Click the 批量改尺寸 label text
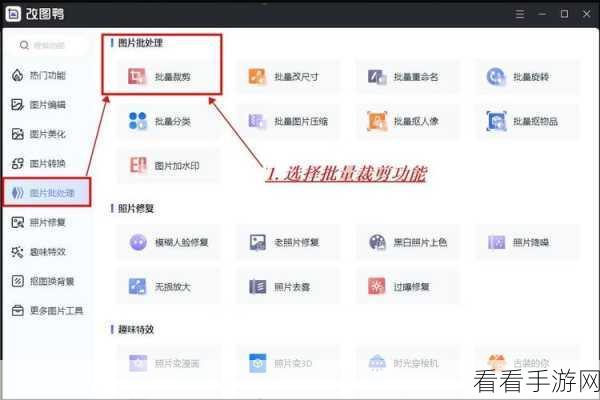Viewport: 600px width, 400px height. click(x=296, y=77)
